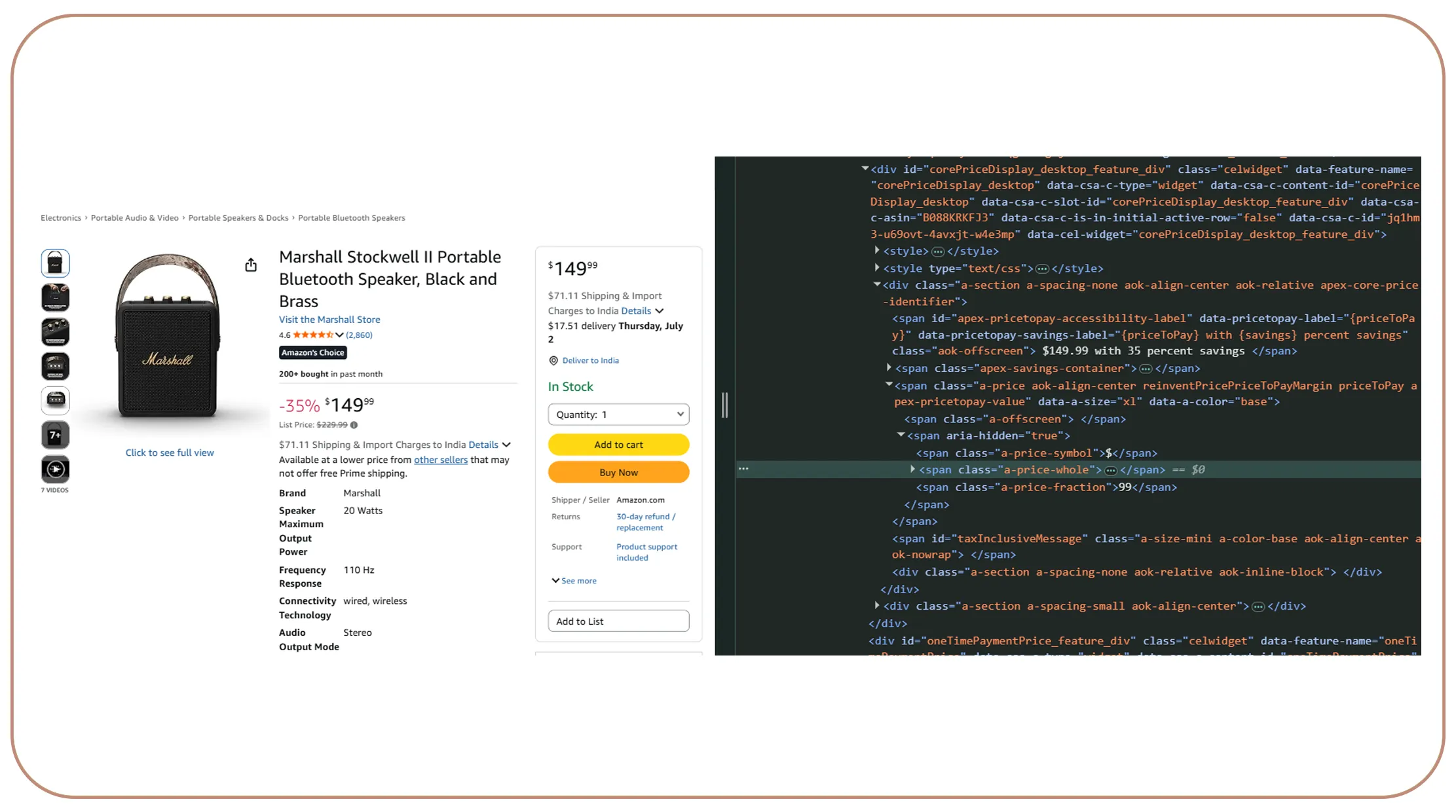Select the first product thumbnail
Image resolution: width=1456 pixels, height=812 pixels.
pos(56,263)
